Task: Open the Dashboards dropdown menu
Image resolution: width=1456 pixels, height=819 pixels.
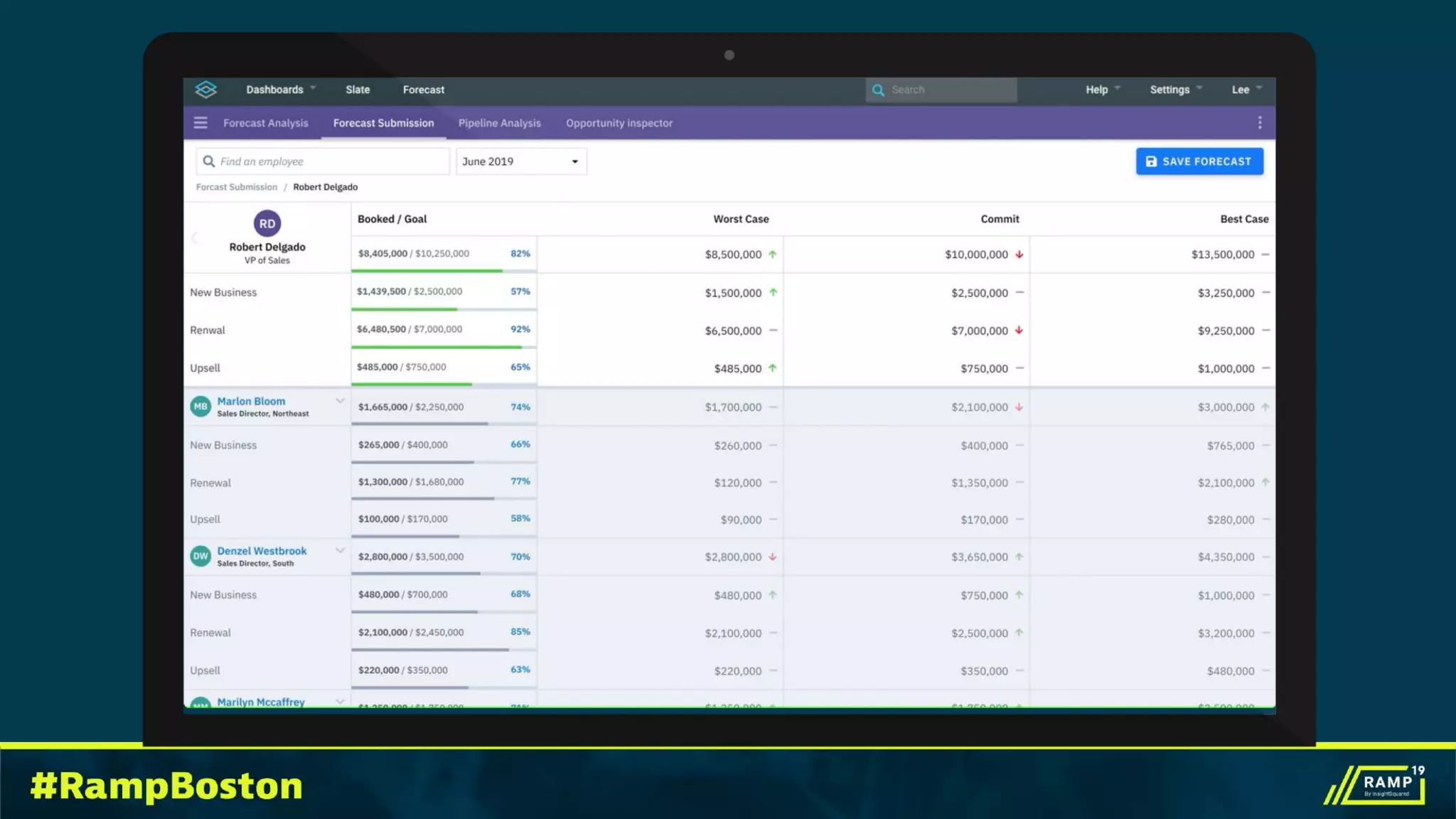Action: (x=281, y=90)
